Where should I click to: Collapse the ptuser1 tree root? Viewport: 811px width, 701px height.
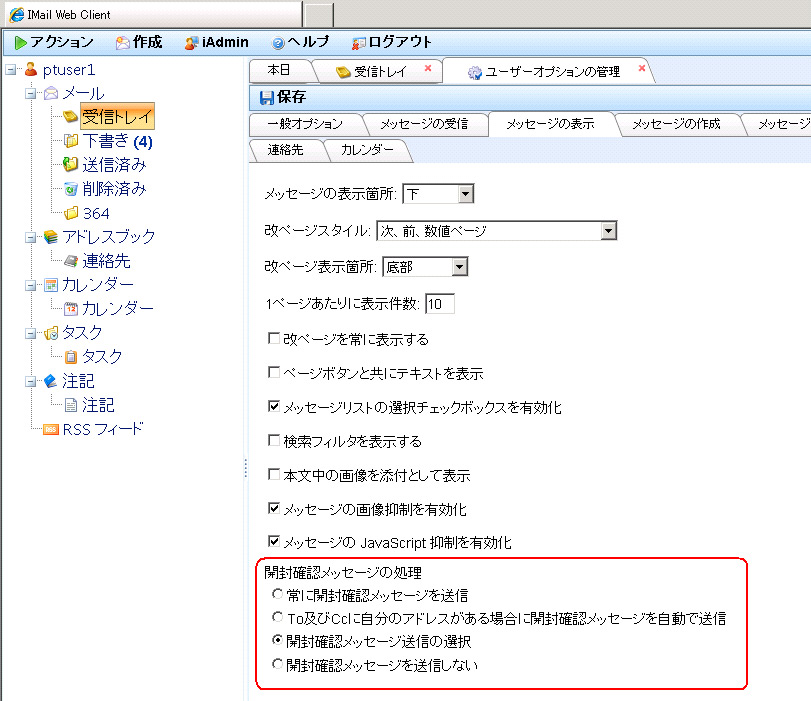[10, 69]
